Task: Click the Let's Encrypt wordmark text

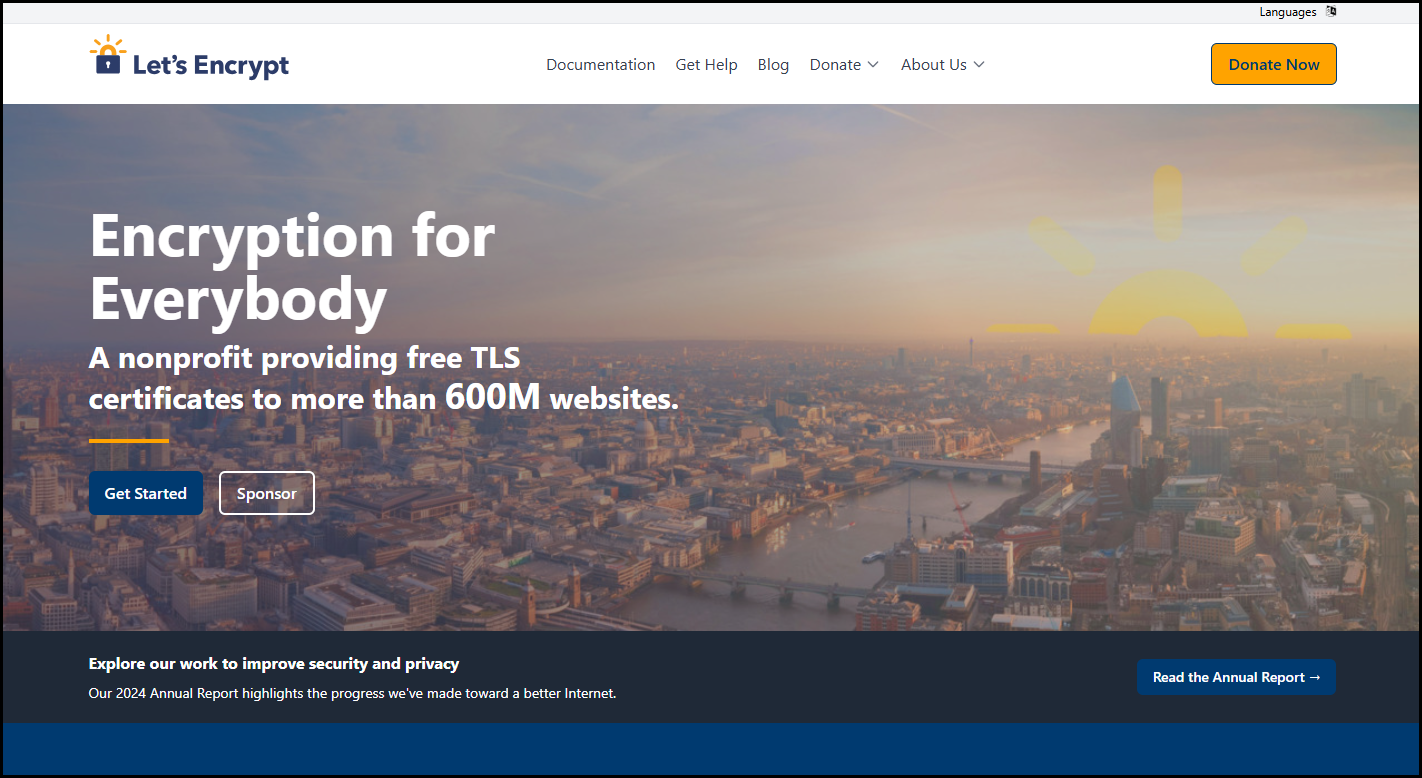Action: 211,66
